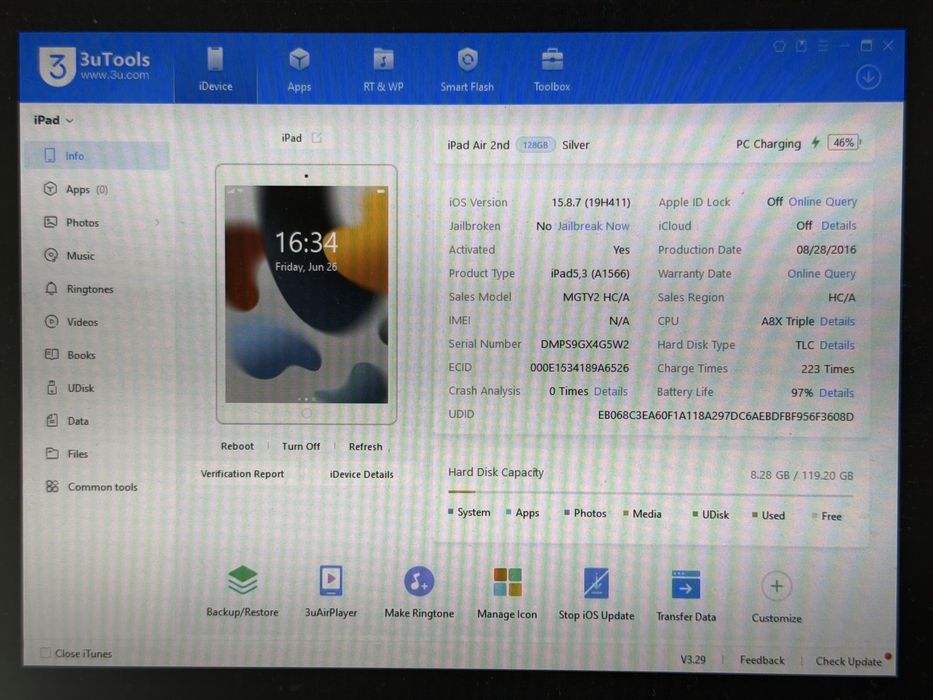Click the edit device name icon
The height and width of the screenshot is (700, 933).
[317, 138]
